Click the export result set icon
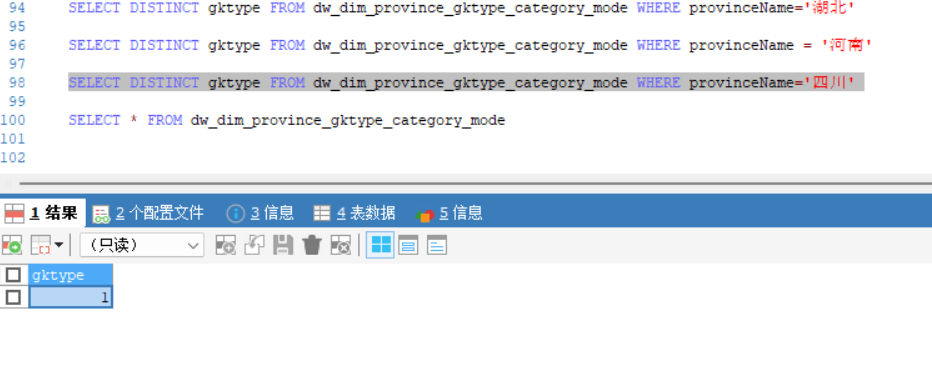Image resolution: width=932 pixels, height=375 pixels. tap(11, 245)
